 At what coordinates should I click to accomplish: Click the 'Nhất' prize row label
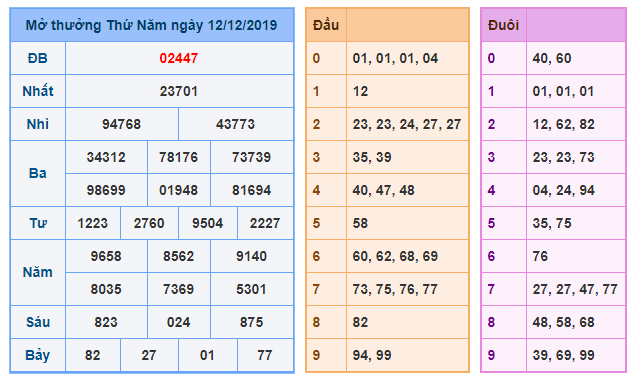[38, 91]
